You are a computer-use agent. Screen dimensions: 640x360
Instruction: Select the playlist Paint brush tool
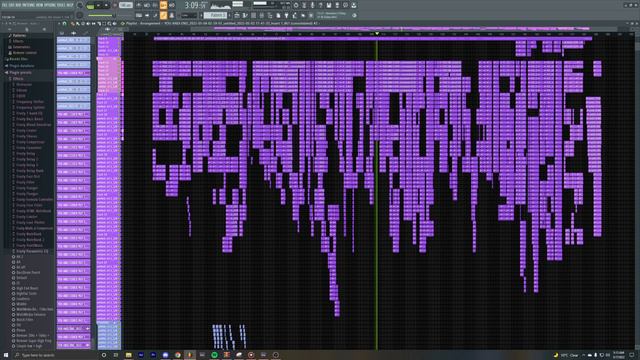78,23
